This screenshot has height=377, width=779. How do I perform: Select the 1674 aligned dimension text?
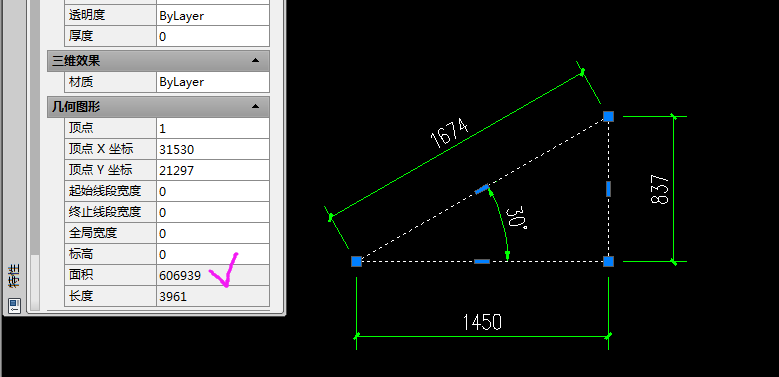[450, 133]
